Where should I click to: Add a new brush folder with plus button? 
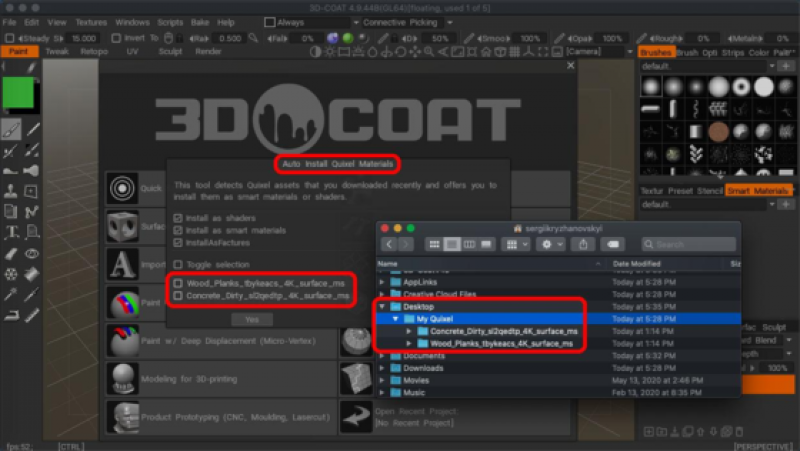pyautogui.click(x=786, y=66)
